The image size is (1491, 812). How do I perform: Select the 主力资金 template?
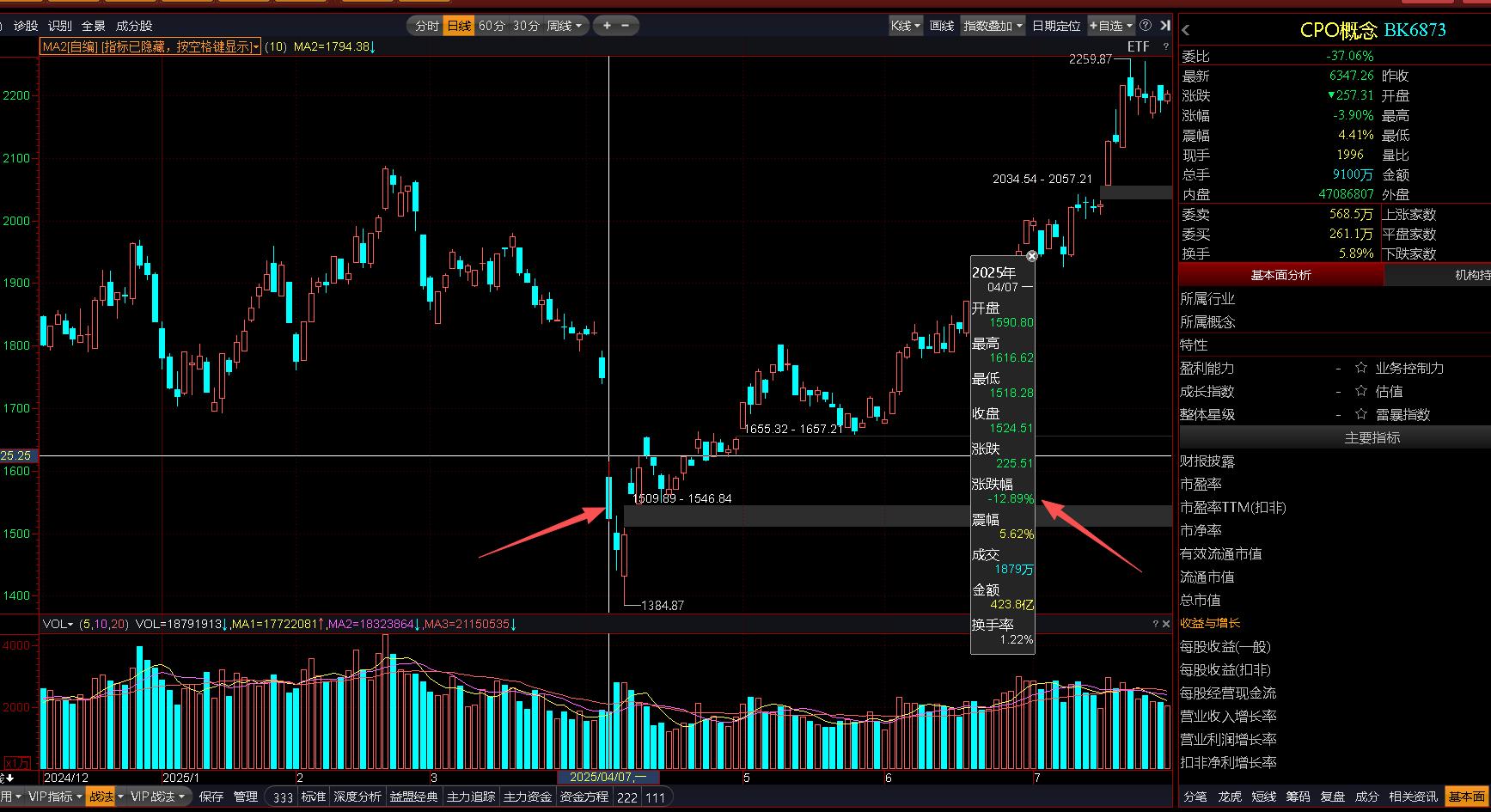[x=528, y=797]
